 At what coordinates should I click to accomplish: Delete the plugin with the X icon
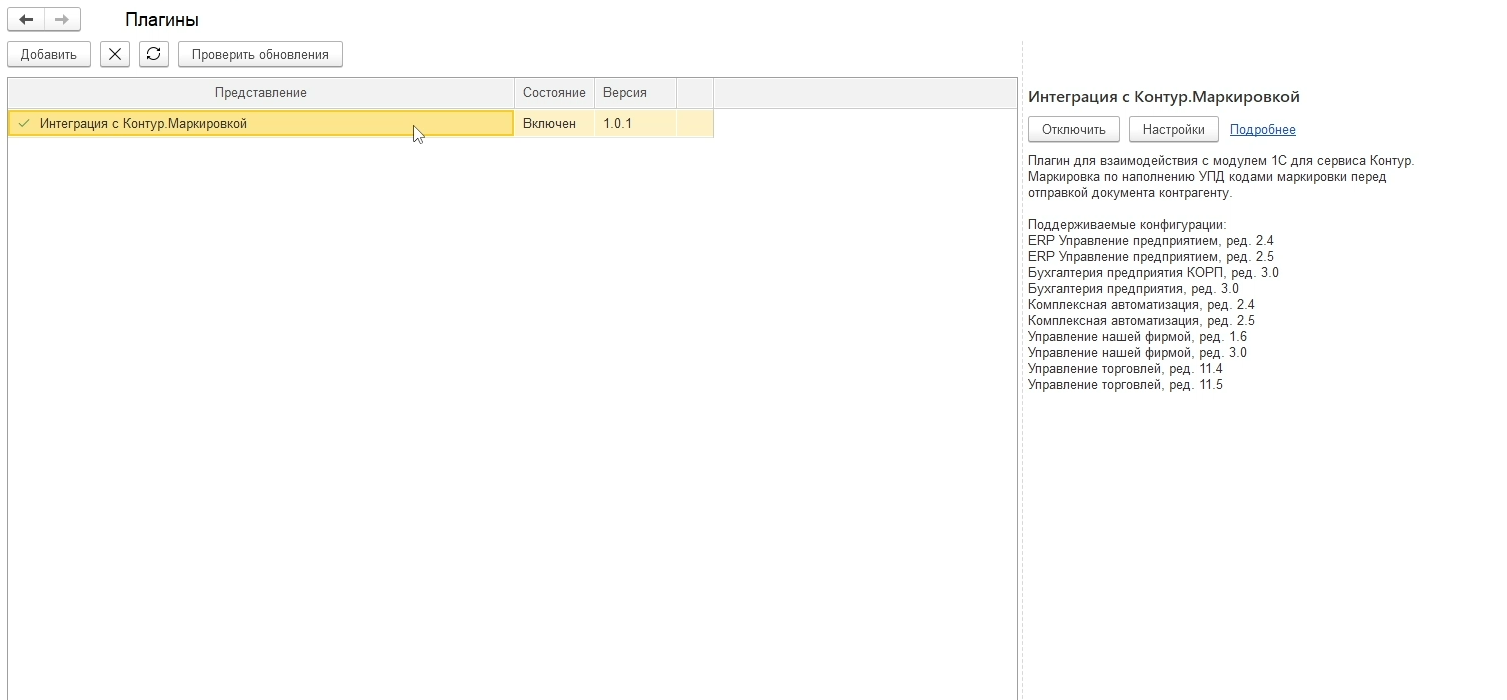(x=115, y=54)
